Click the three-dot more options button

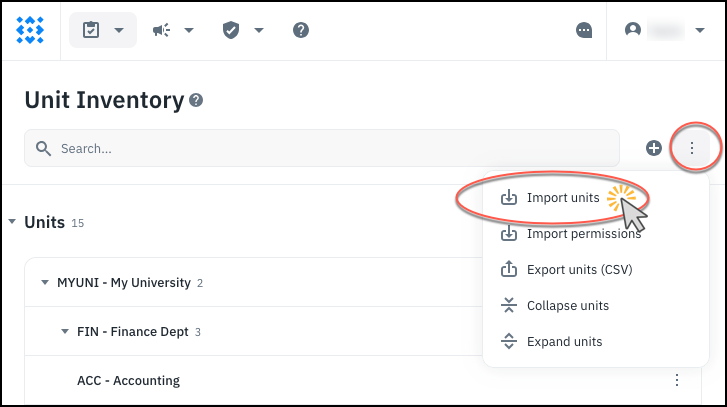[x=691, y=148]
